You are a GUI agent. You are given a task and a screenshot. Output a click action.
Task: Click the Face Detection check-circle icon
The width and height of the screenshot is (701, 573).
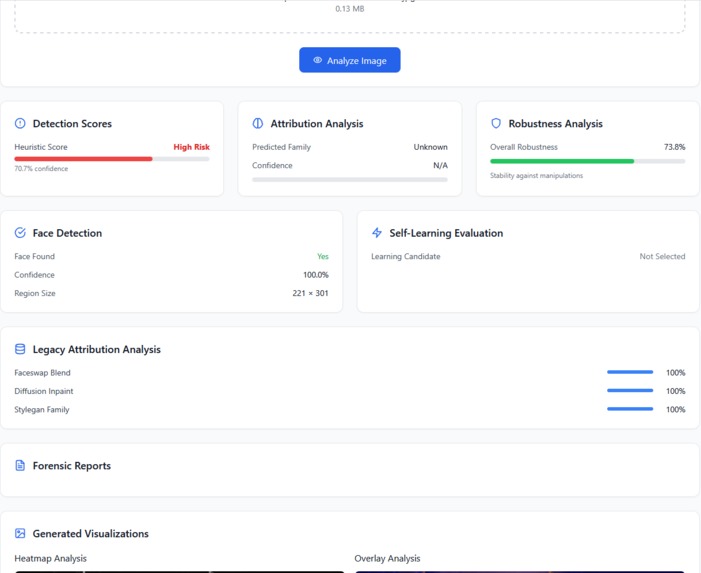coord(20,232)
